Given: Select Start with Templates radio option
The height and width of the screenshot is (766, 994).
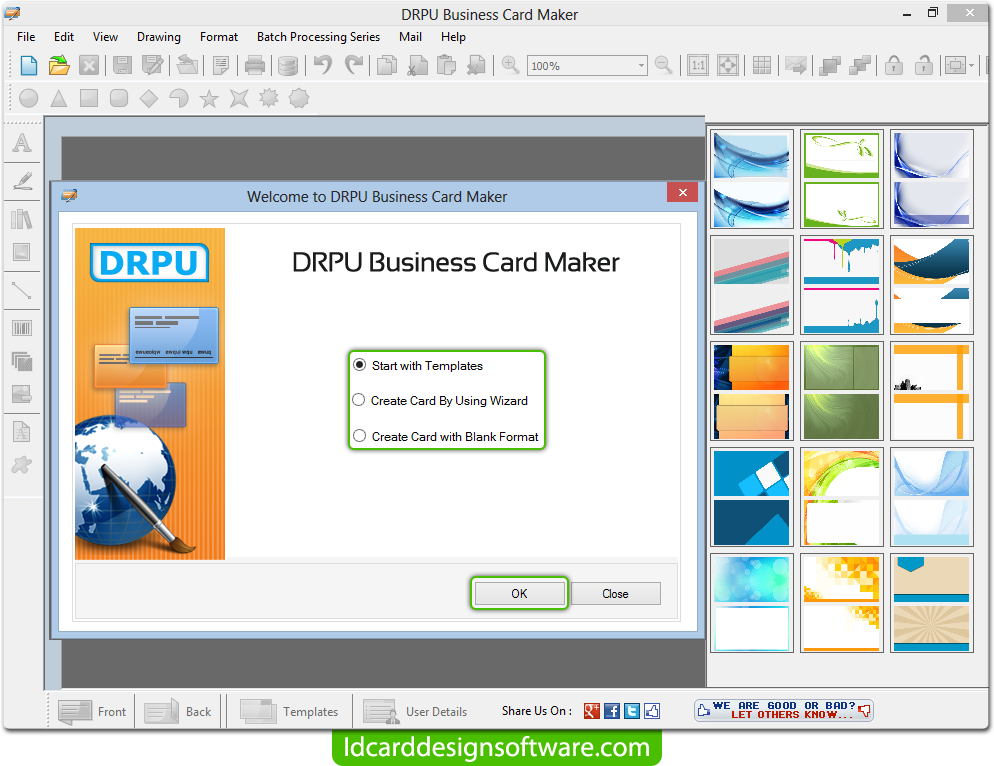Looking at the screenshot, I should (359, 365).
